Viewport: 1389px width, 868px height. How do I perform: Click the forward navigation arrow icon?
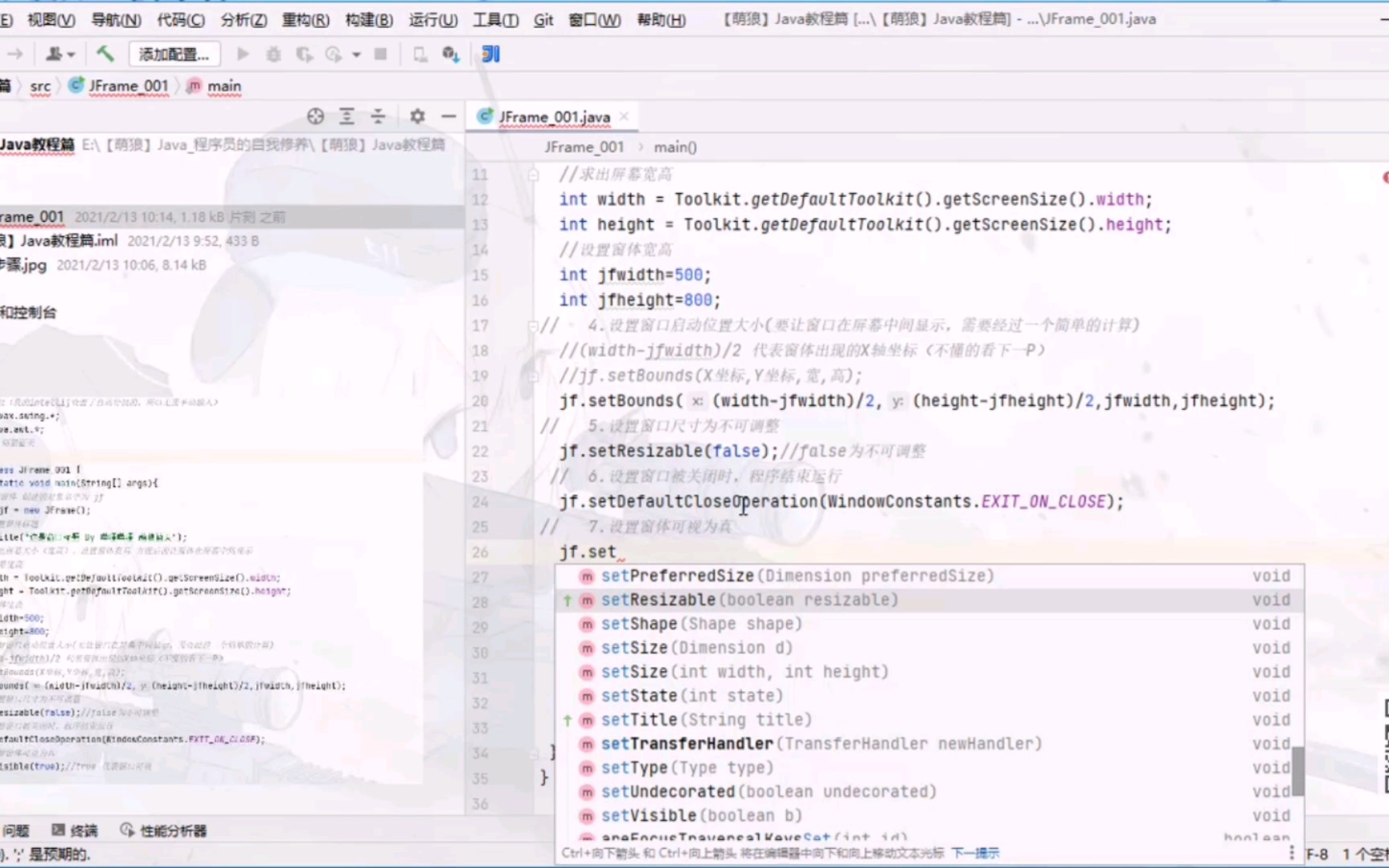[x=15, y=54]
